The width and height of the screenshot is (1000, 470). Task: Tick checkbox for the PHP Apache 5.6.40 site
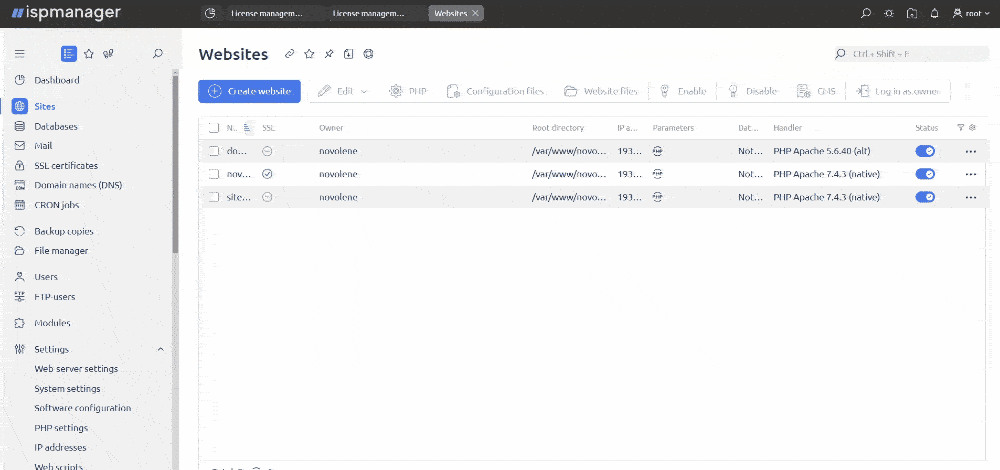point(214,151)
